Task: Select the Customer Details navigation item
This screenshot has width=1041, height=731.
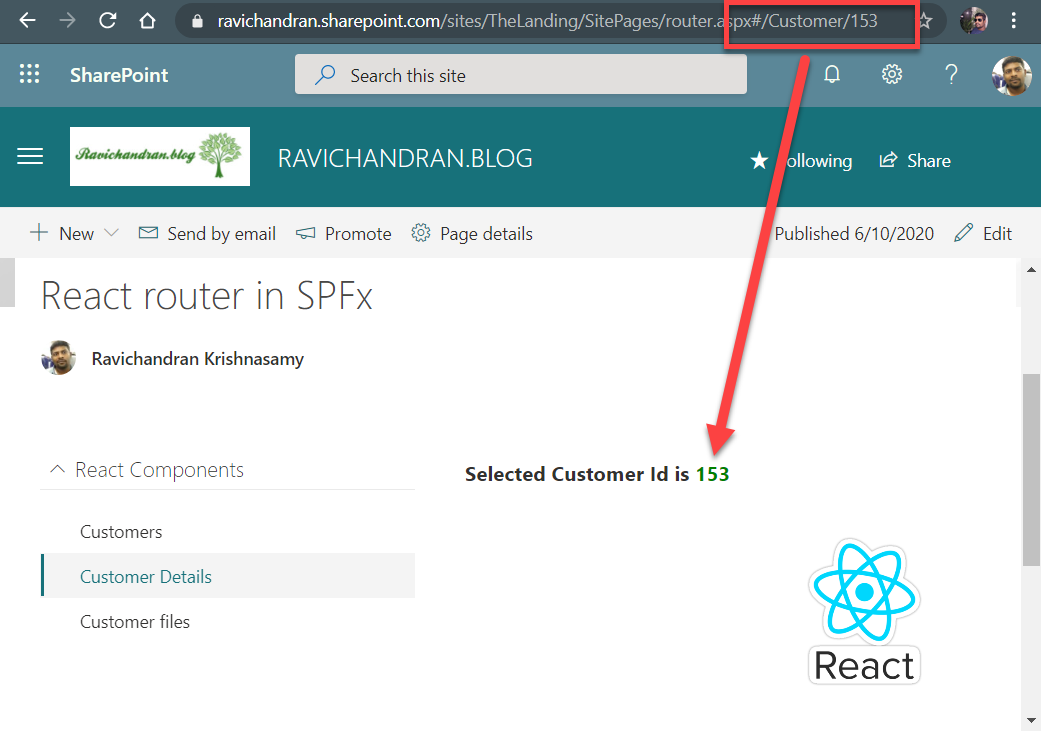Action: pos(146,577)
